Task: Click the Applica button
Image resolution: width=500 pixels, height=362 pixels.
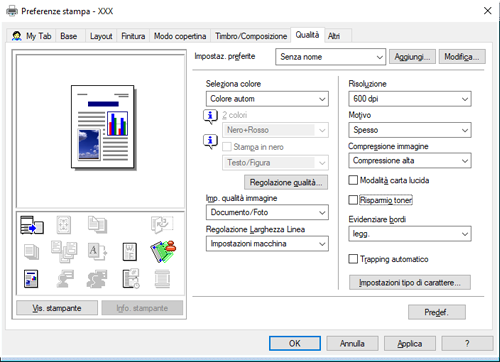Action: (410, 343)
